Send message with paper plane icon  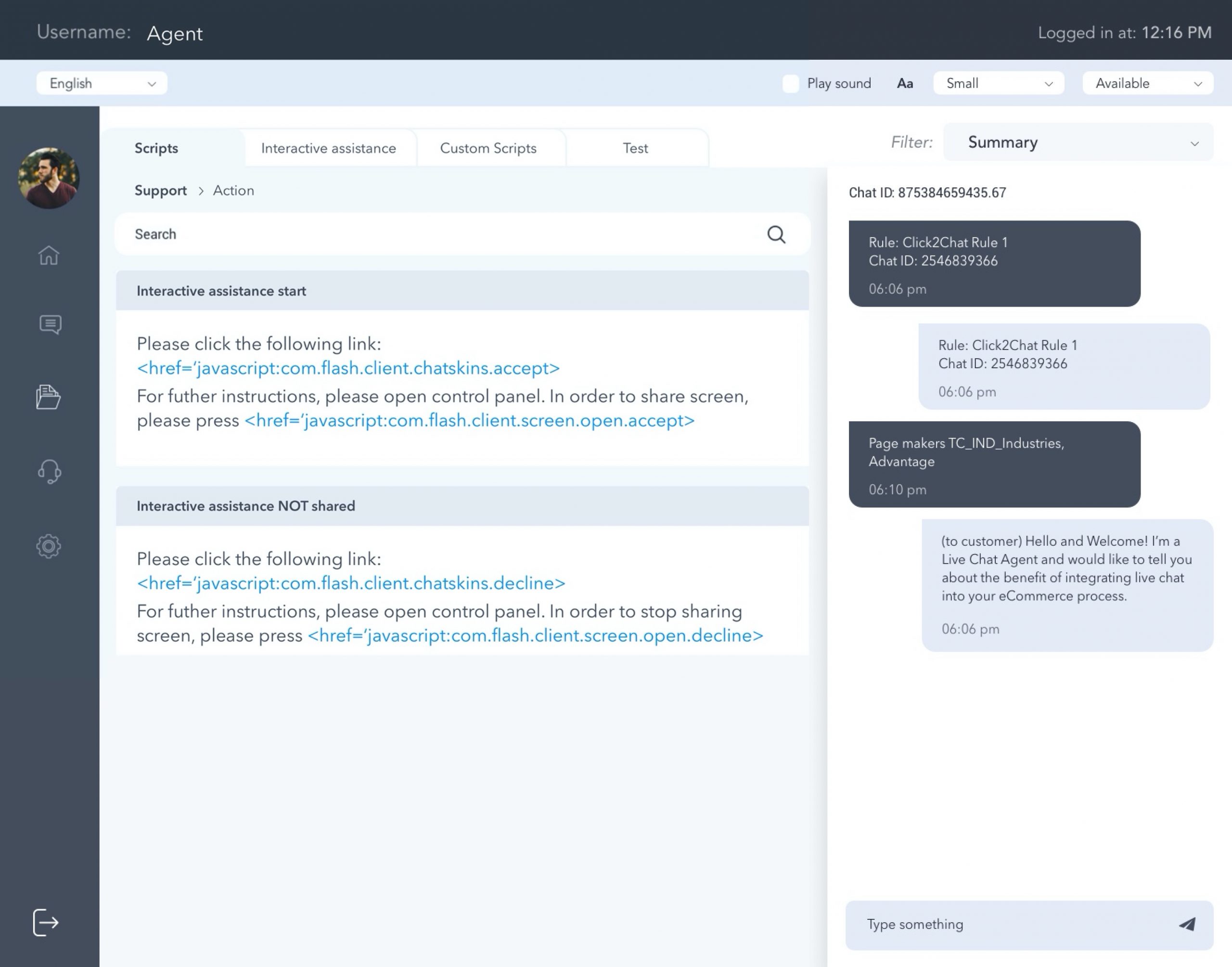[x=1187, y=924]
